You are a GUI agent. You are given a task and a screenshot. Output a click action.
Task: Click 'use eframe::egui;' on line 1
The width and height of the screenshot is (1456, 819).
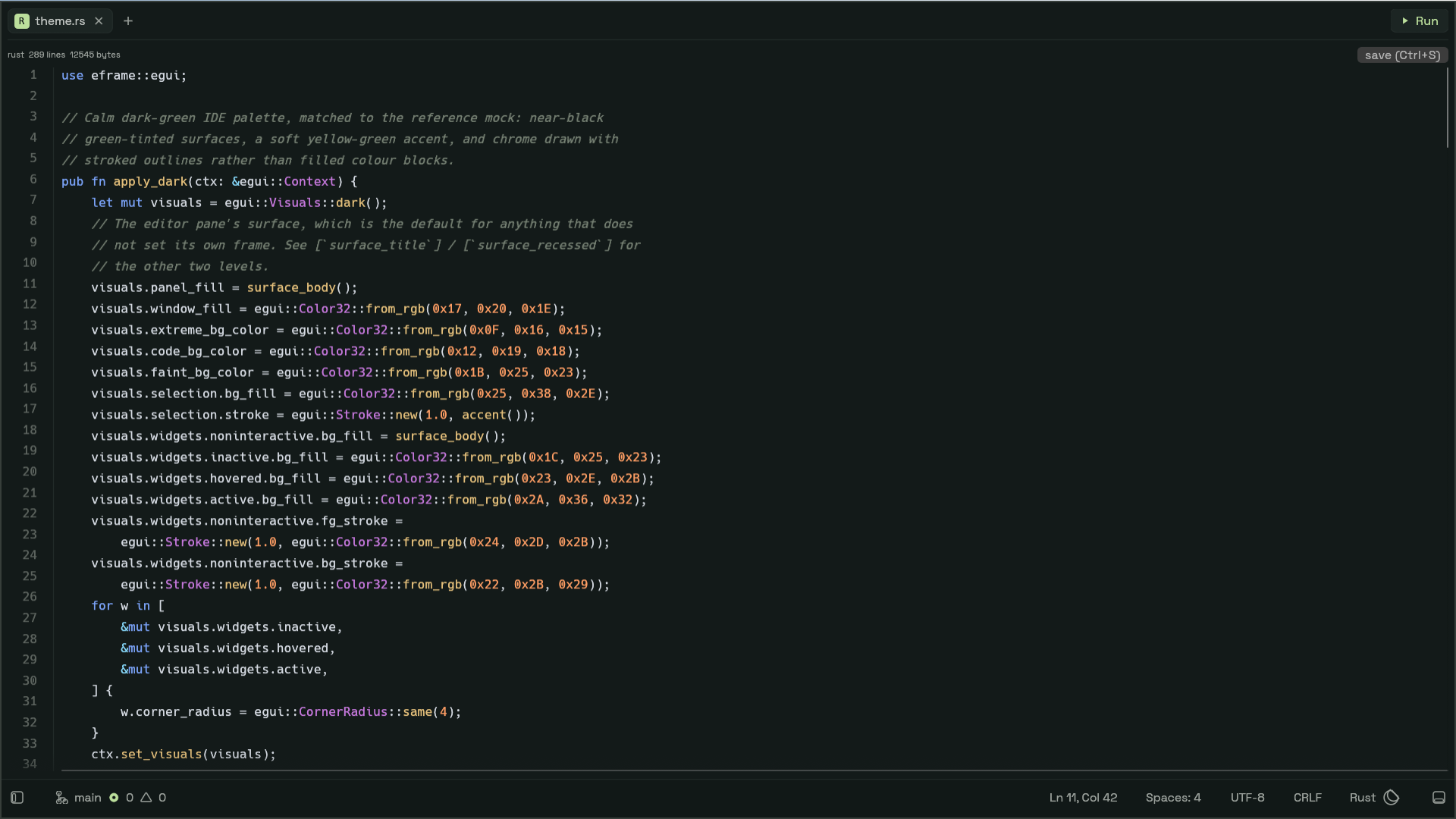pos(124,75)
